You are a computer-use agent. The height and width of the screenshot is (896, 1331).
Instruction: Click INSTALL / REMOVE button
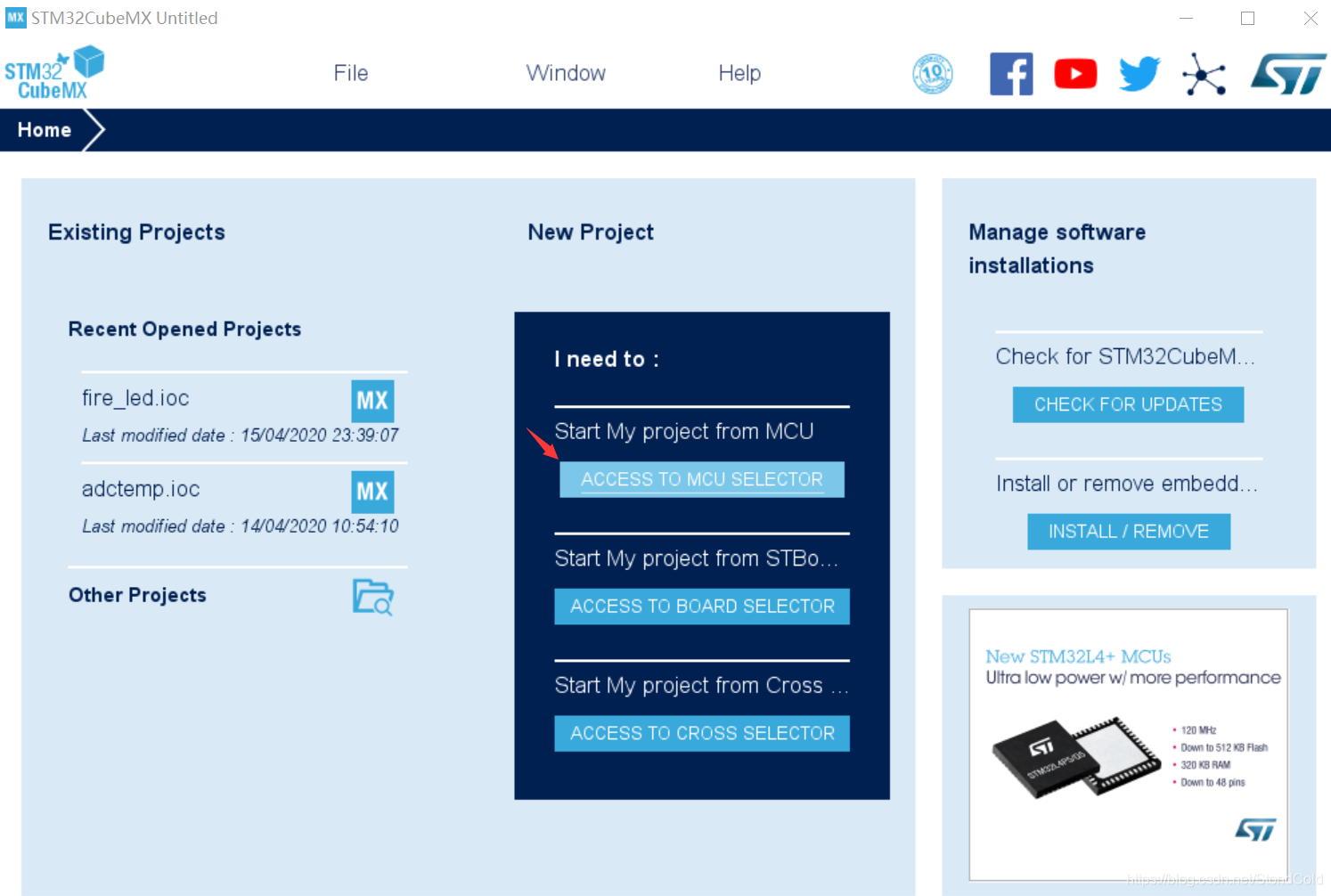[1129, 532]
